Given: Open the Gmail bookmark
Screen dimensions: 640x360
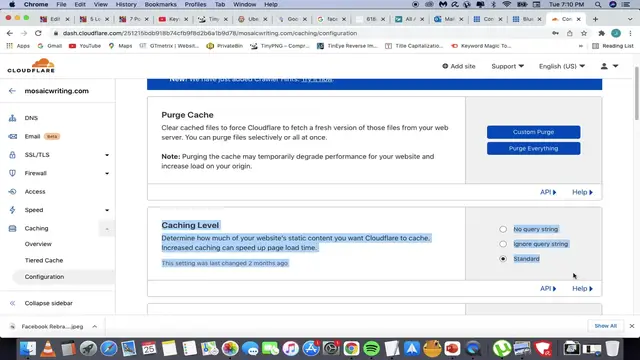Looking at the screenshot, I should [x=49, y=46].
